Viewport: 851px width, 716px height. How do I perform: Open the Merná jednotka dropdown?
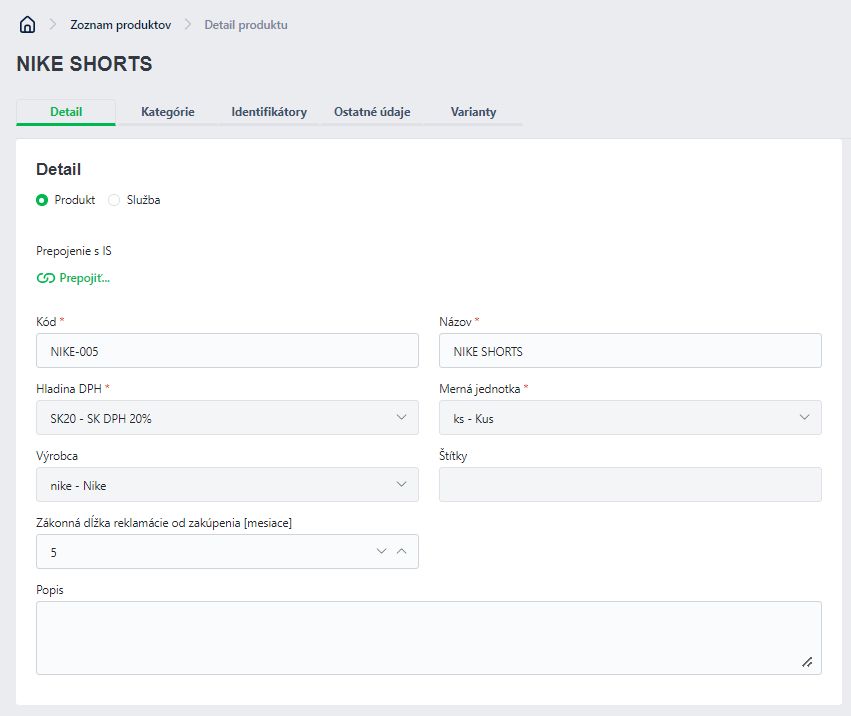pyautogui.click(x=630, y=417)
